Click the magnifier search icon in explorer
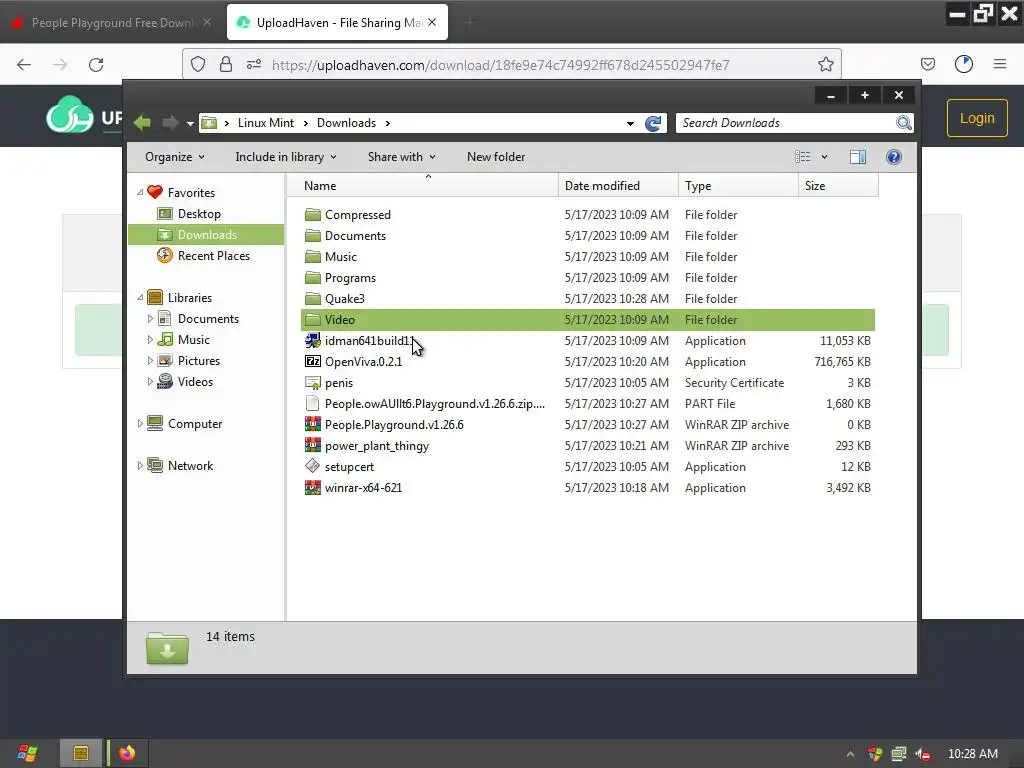Image resolution: width=1024 pixels, height=768 pixels. point(904,123)
